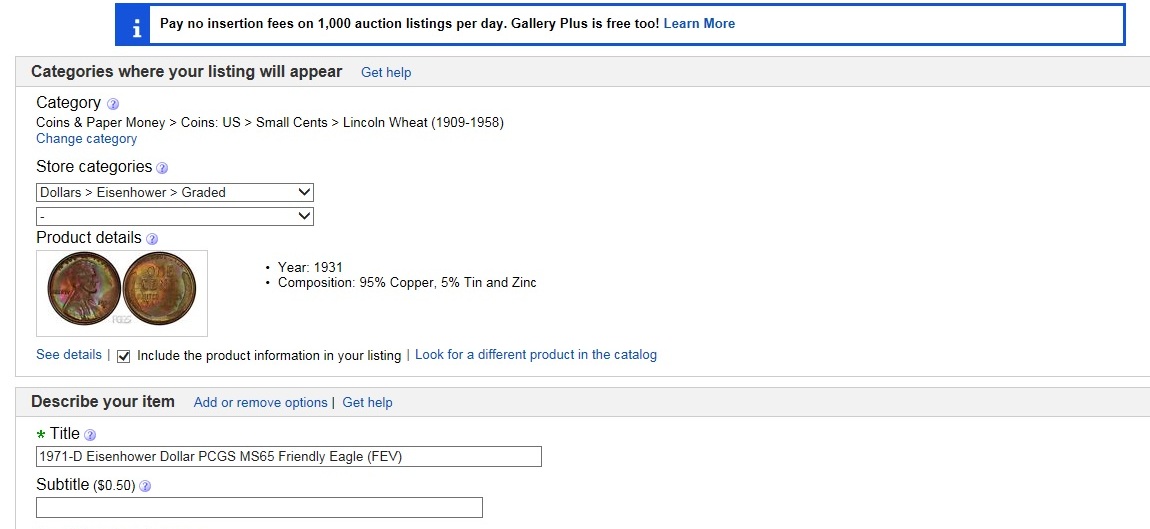The image size is (1150, 529).
Task: Click the blue info icon in the banner
Action: click(133, 24)
